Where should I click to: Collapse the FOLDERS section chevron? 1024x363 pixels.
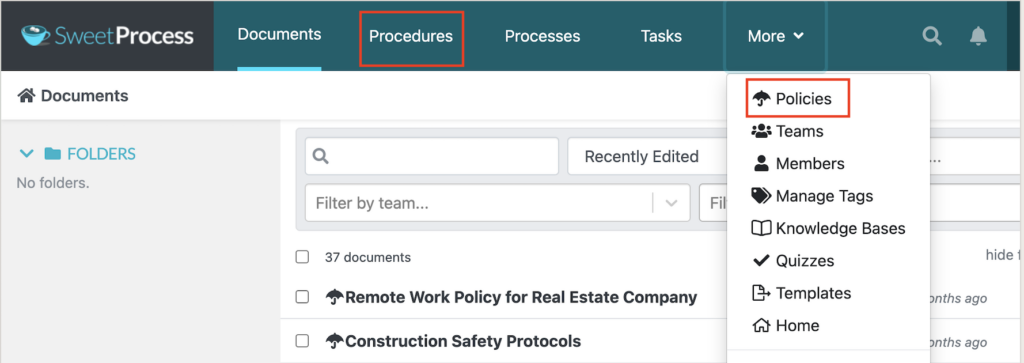(x=27, y=154)
